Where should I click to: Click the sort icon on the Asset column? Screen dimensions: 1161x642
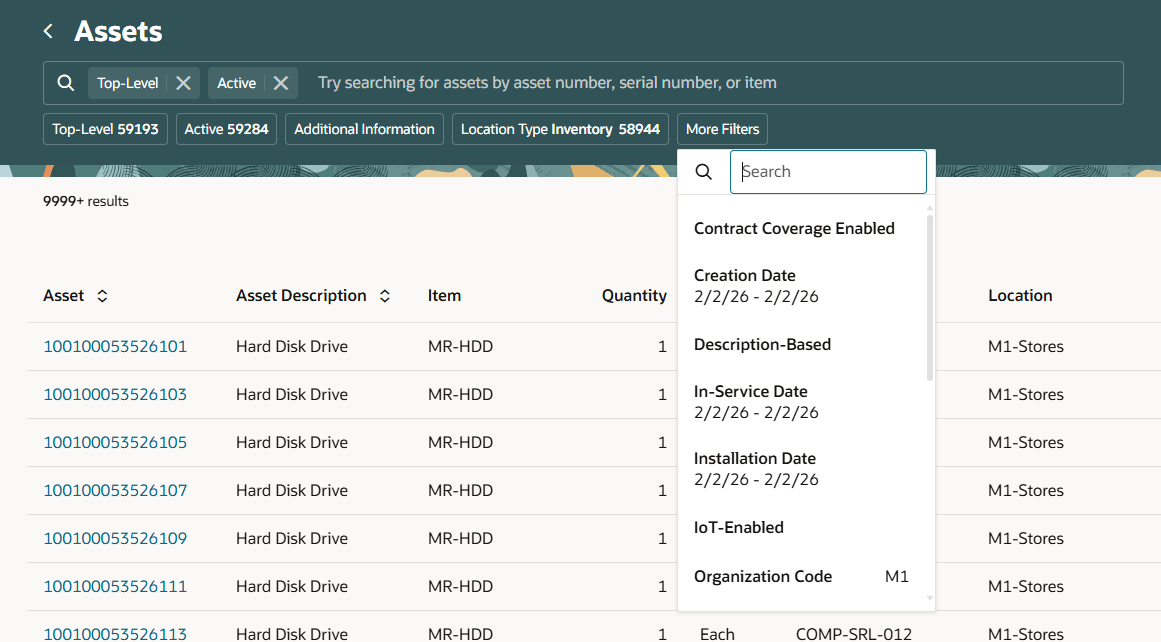[101, 295]
